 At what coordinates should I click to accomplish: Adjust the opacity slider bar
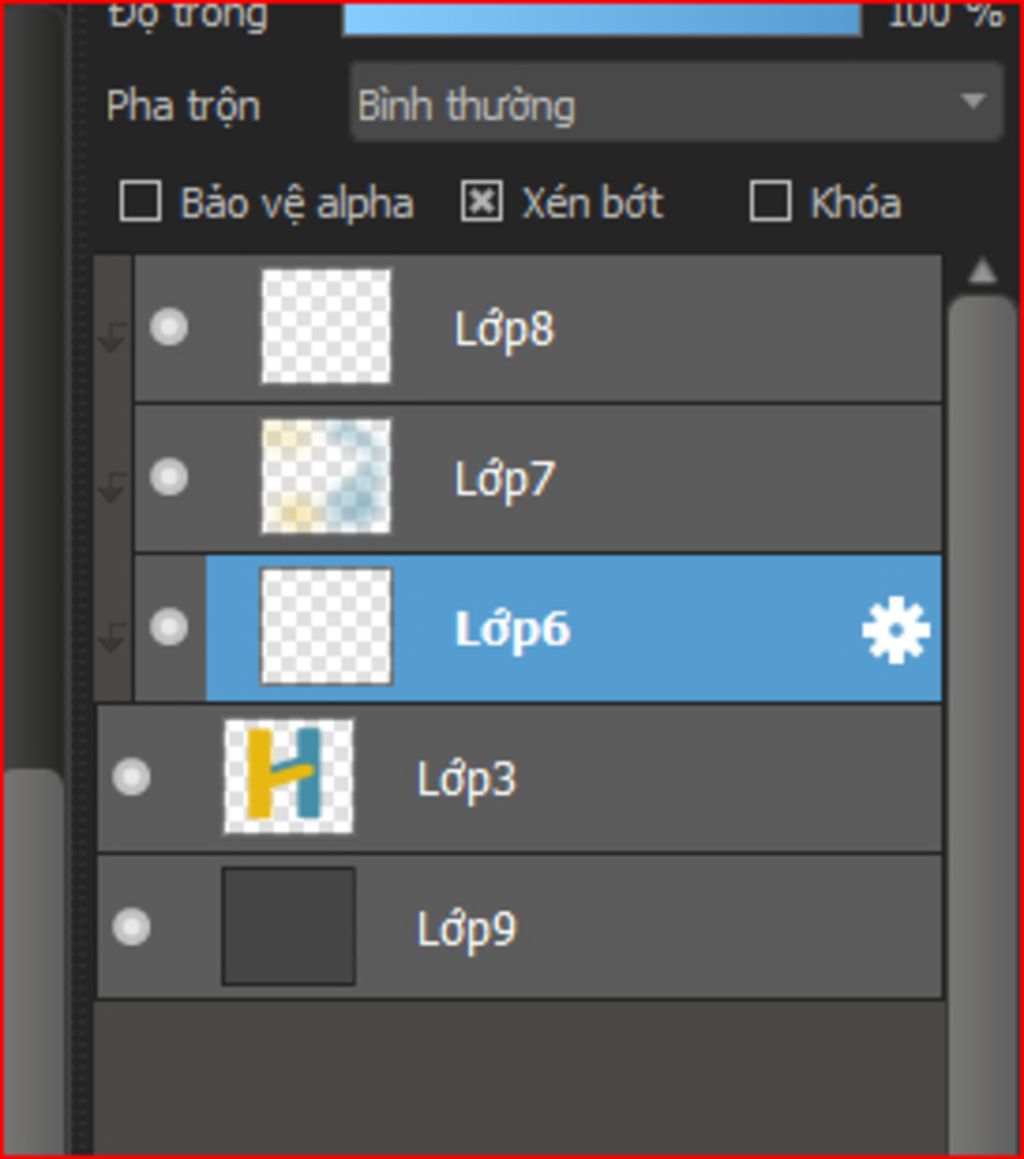coord(601,18)
